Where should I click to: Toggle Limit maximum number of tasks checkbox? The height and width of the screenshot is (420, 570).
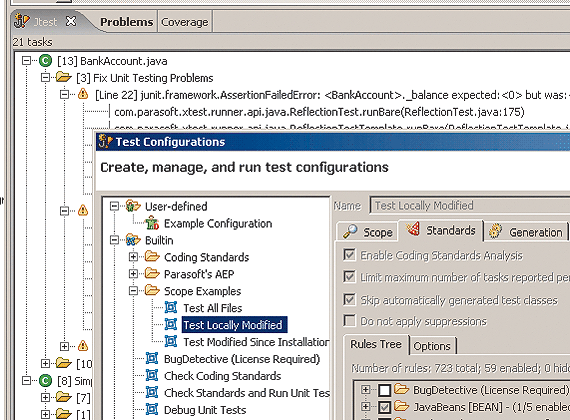349,277
